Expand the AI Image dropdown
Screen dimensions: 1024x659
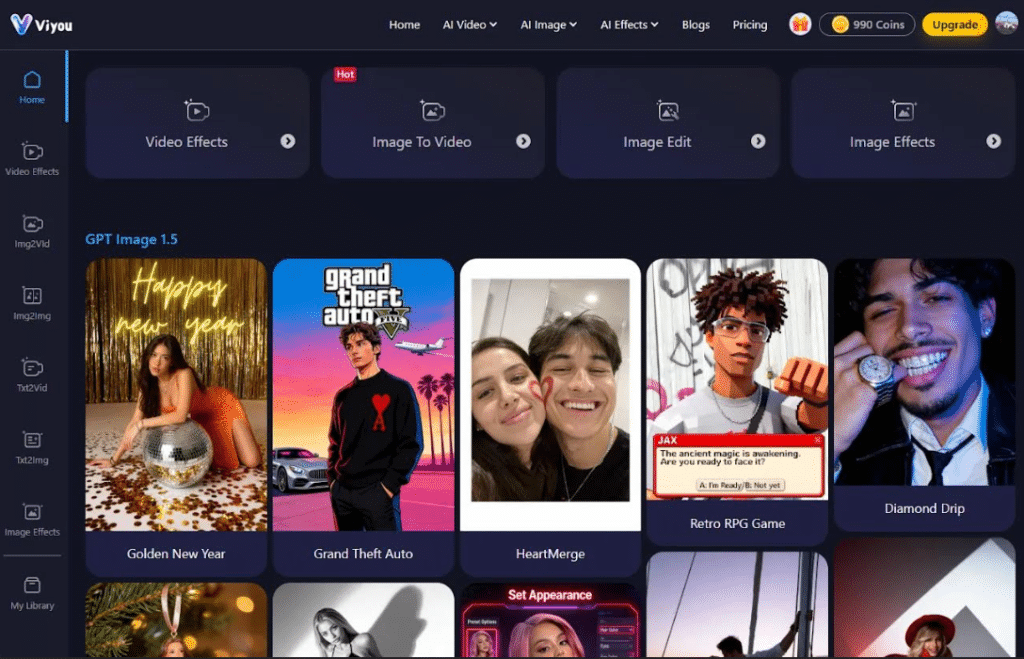coord(548,24)
